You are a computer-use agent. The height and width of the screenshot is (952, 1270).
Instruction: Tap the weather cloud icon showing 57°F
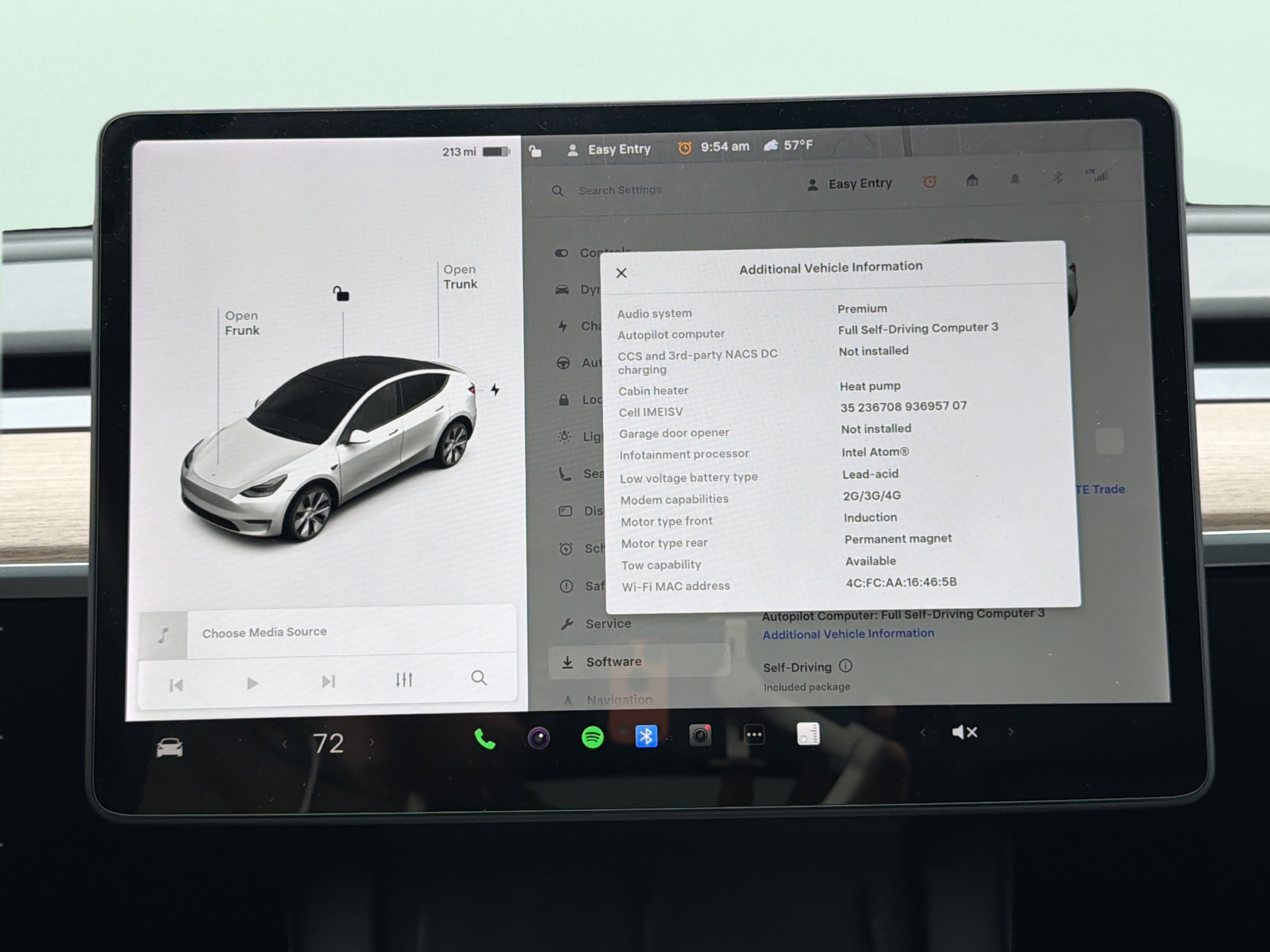tap(771, 145)
